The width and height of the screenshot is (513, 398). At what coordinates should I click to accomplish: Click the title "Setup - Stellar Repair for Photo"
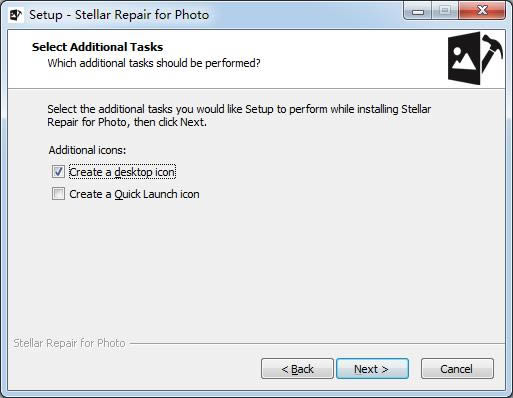coord(119,15)
